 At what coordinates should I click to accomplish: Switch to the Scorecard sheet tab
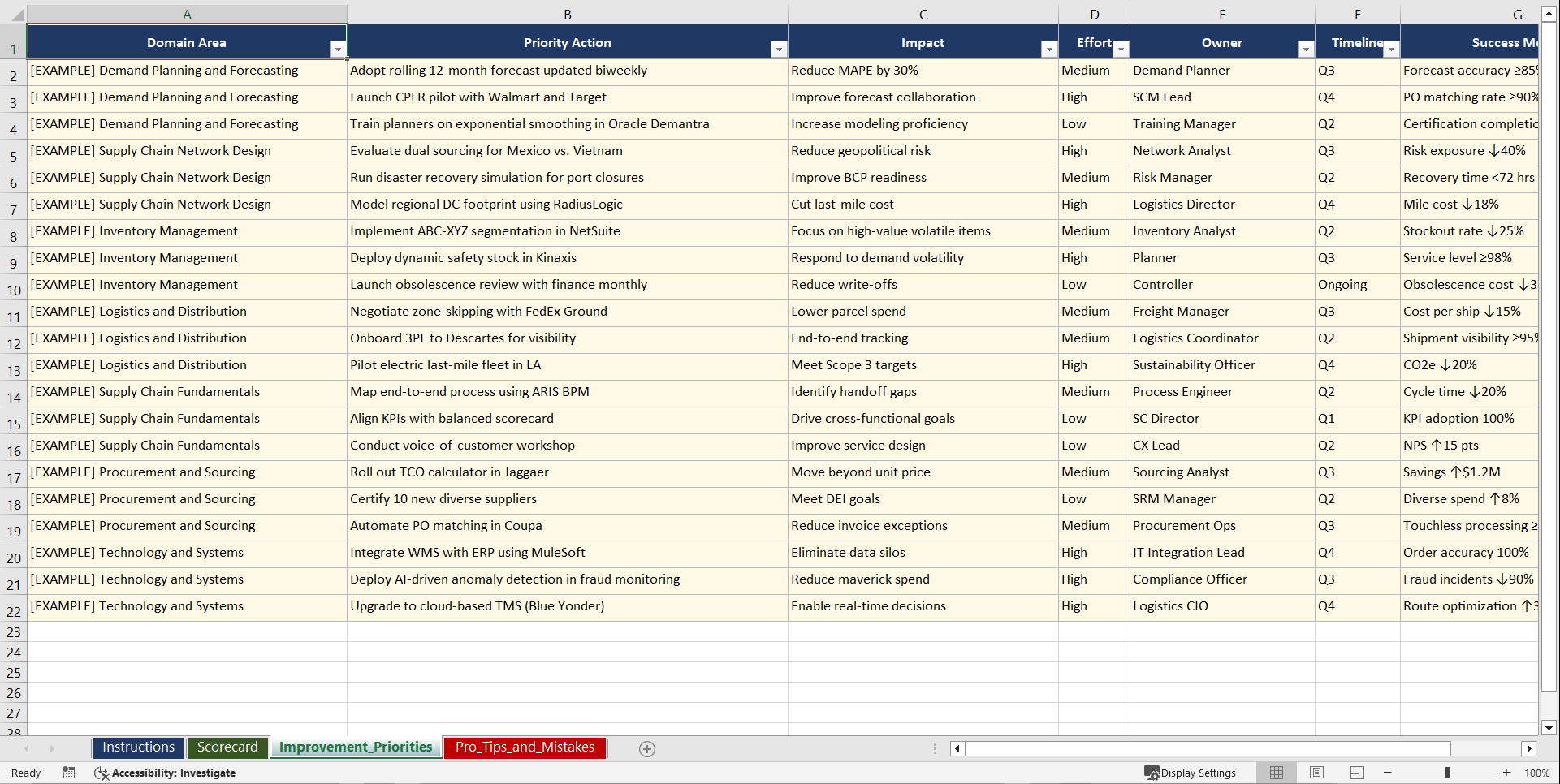click(228, 747)
